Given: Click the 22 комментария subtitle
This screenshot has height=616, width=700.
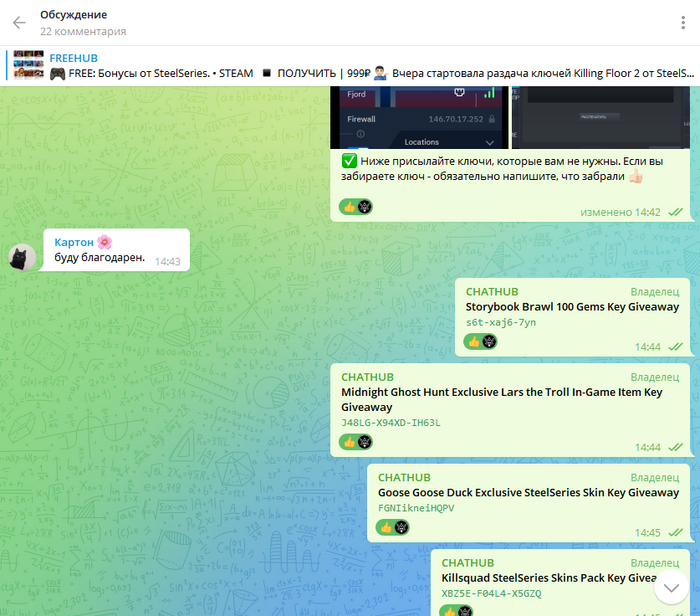Looking at the screenshot, I should click(x=83, y=32).
